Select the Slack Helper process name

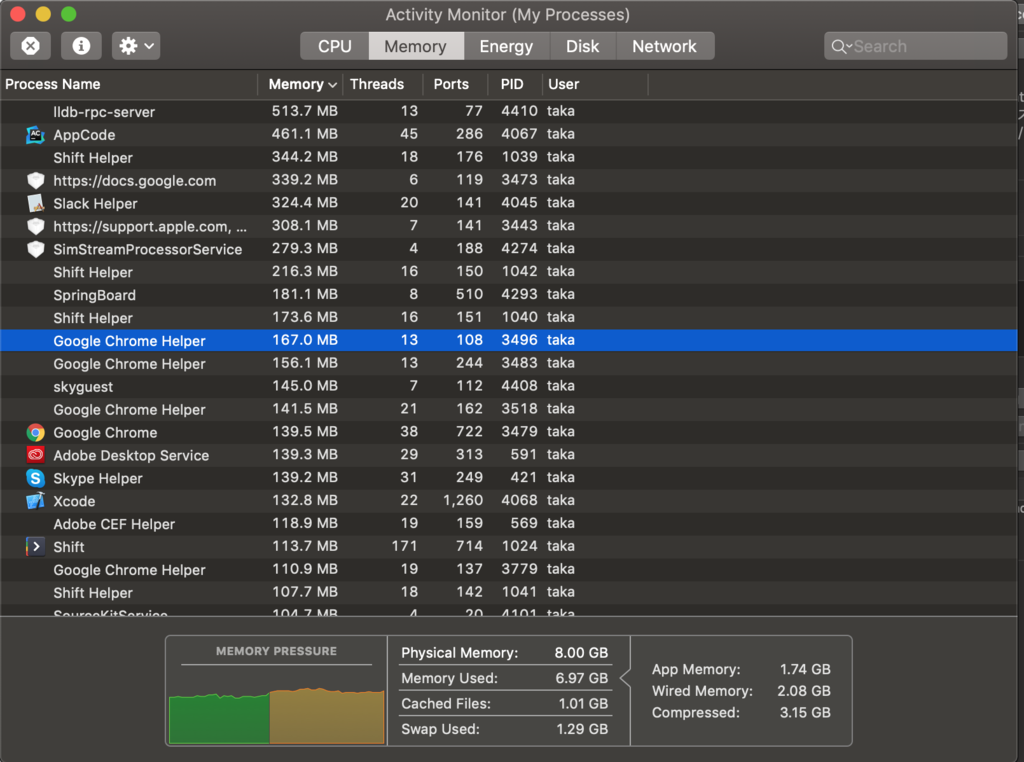tap(95, 204)
